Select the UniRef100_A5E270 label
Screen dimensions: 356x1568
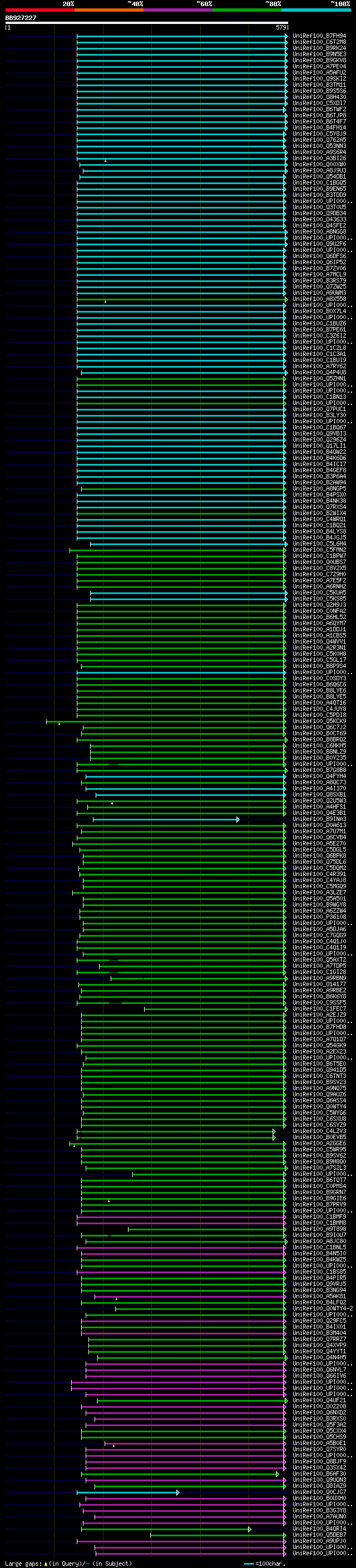click(x=319, y=844)
